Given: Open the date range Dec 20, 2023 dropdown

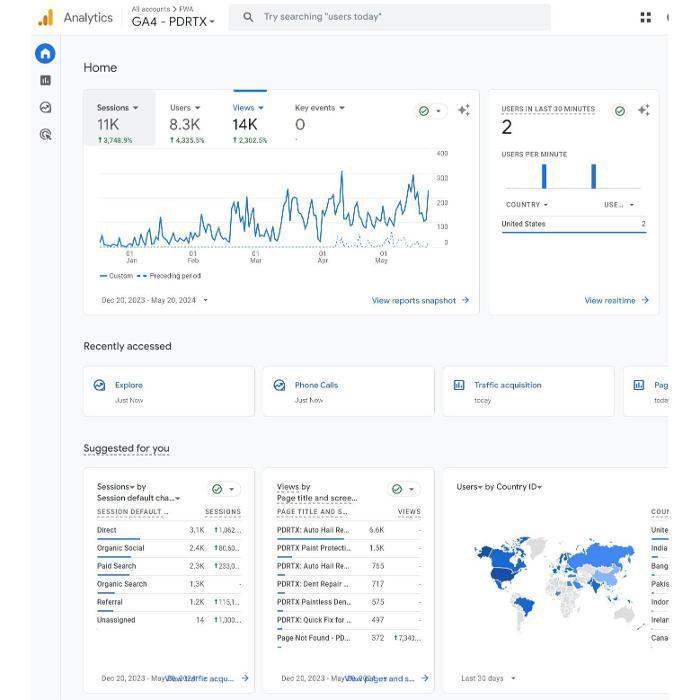Looking at the screenshot, I should pyautogui.click(x=155, y=300).
